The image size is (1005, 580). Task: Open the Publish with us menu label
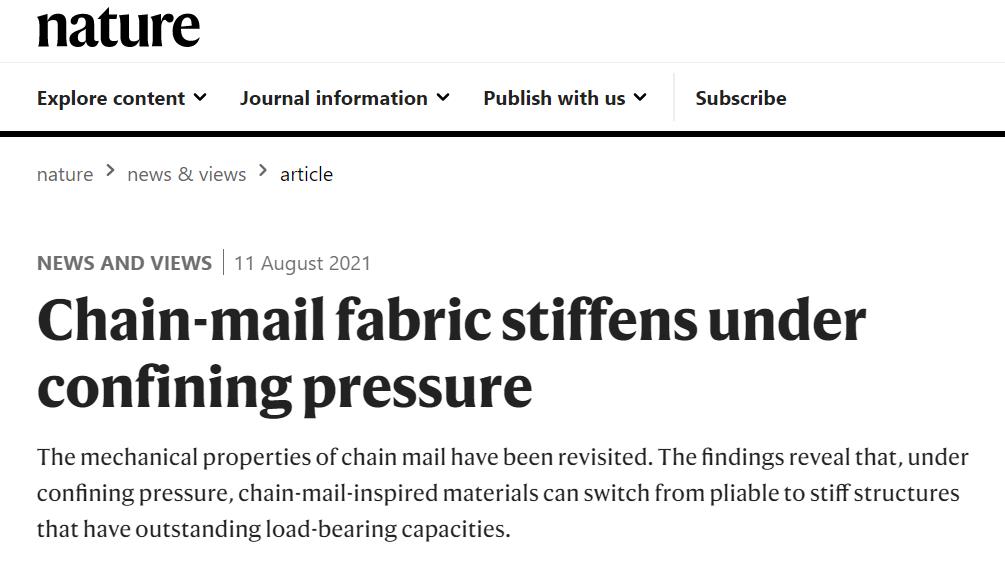(554, 98)
